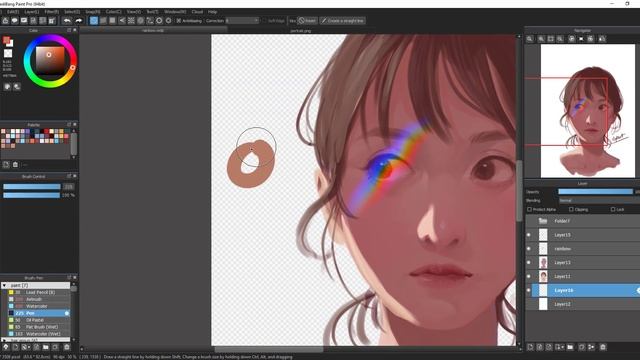This screenshot has width=640, height=360.
Task: Click the brush folder icon under brush list
Action: point(46,347)
